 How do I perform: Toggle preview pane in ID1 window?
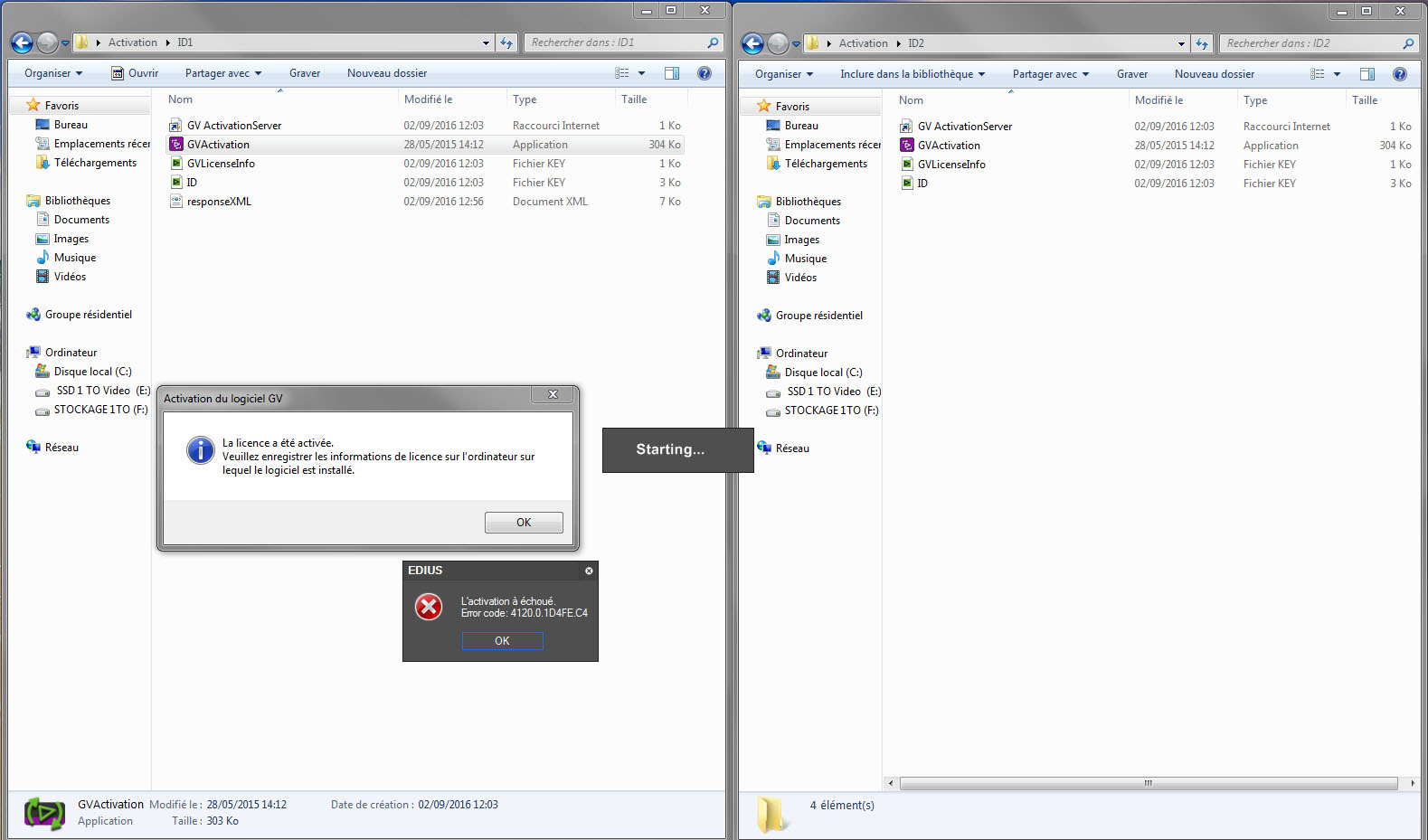(x=672, y=73)
